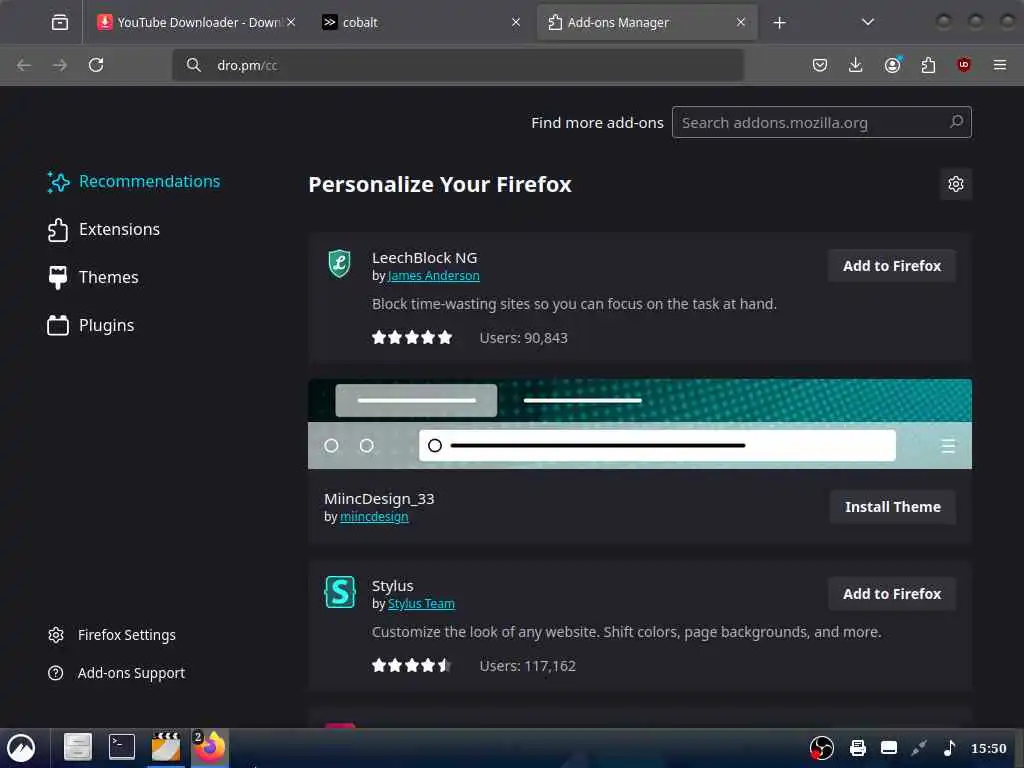Open Add-ons Support link

[x=116, y=673]
